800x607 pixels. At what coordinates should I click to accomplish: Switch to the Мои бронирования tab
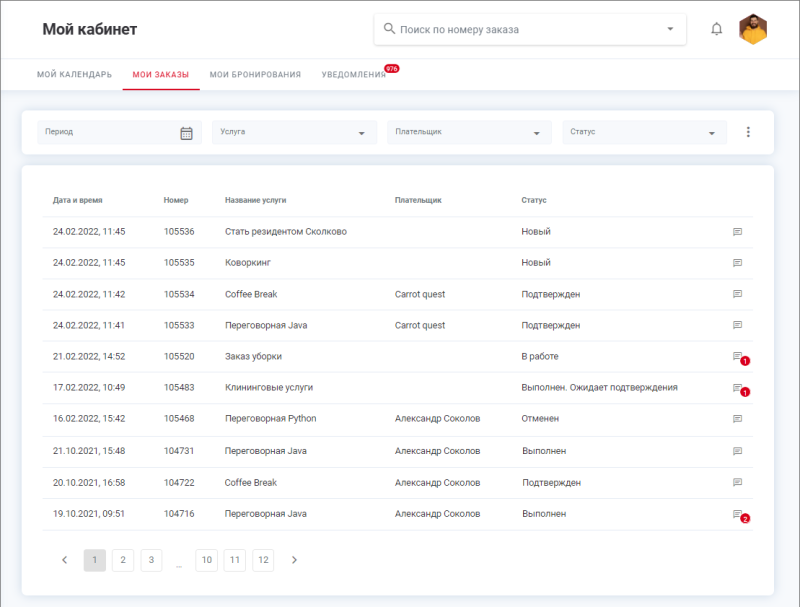point(255,75)
